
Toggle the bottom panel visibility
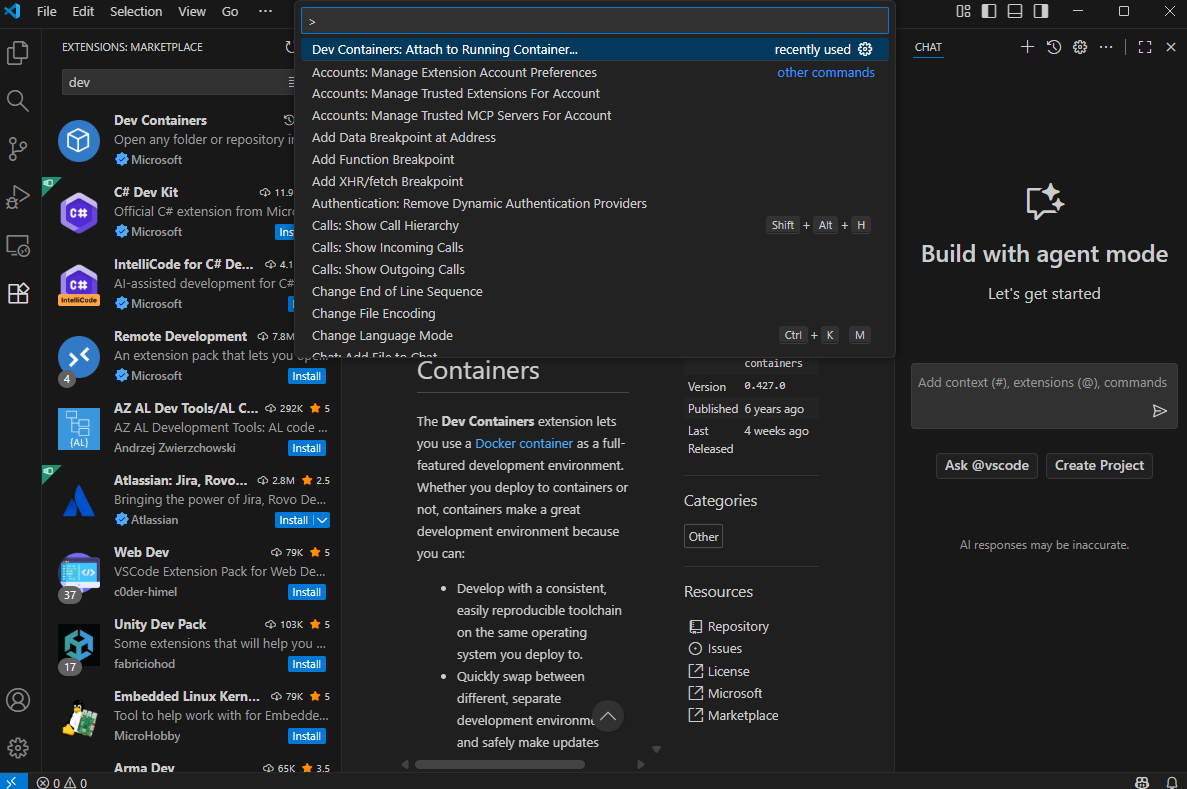coord(1015,11)
